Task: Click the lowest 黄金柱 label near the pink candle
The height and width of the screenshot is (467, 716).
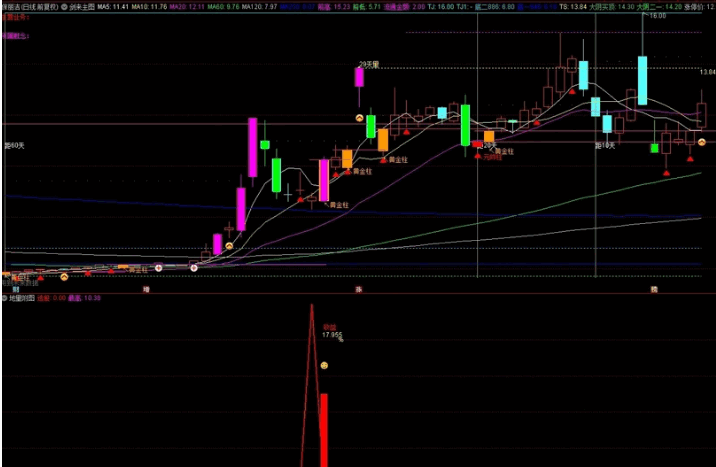Action: tap(339, 205)
